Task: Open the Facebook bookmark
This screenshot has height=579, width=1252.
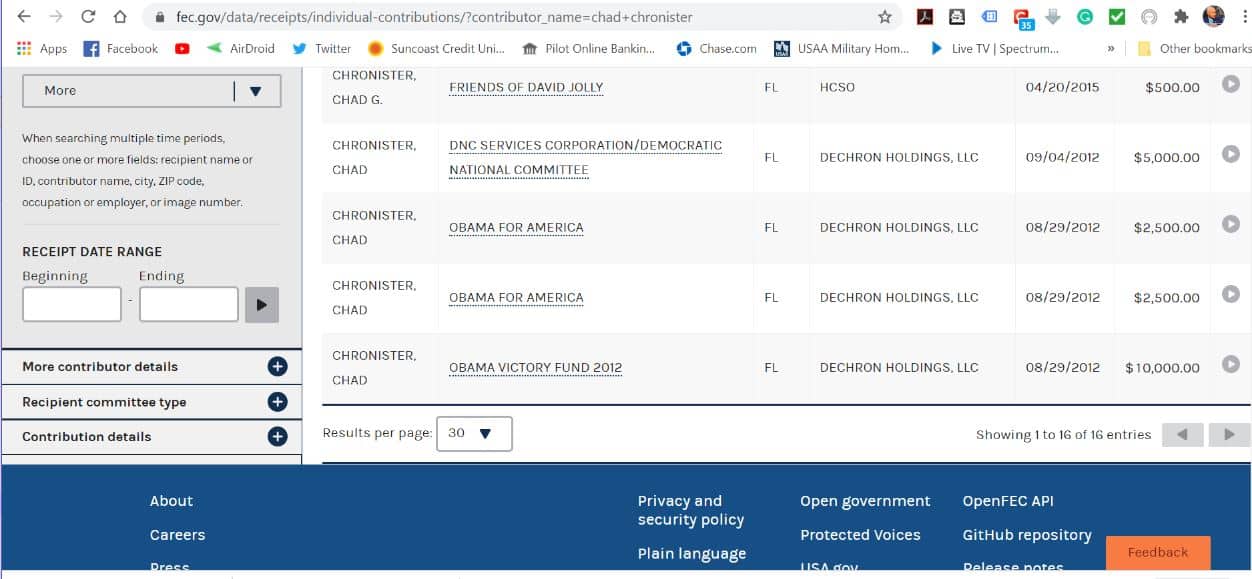Action: coord(120,48)
